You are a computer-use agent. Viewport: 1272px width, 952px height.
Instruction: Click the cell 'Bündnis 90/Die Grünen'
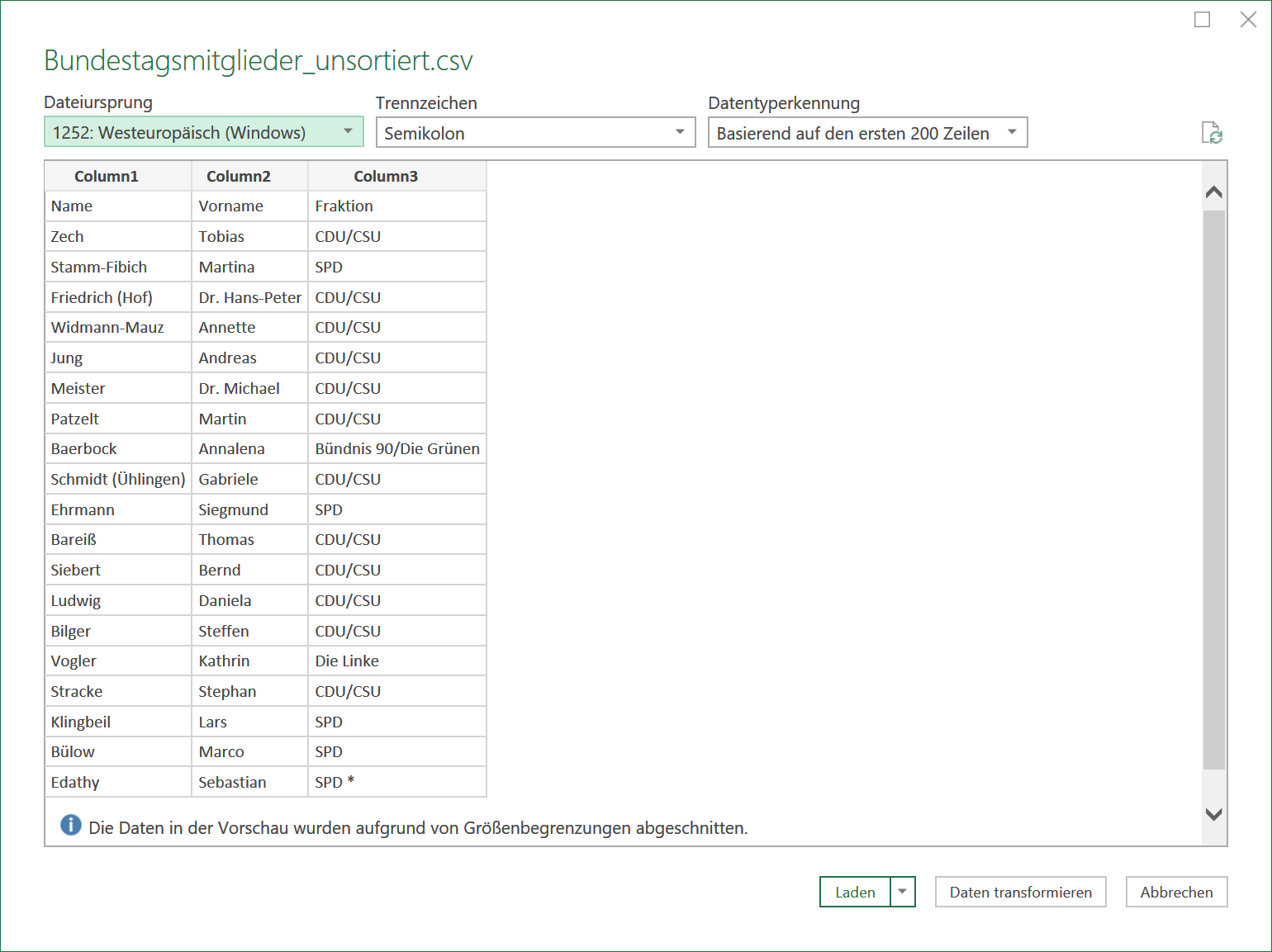coord(397,448)
